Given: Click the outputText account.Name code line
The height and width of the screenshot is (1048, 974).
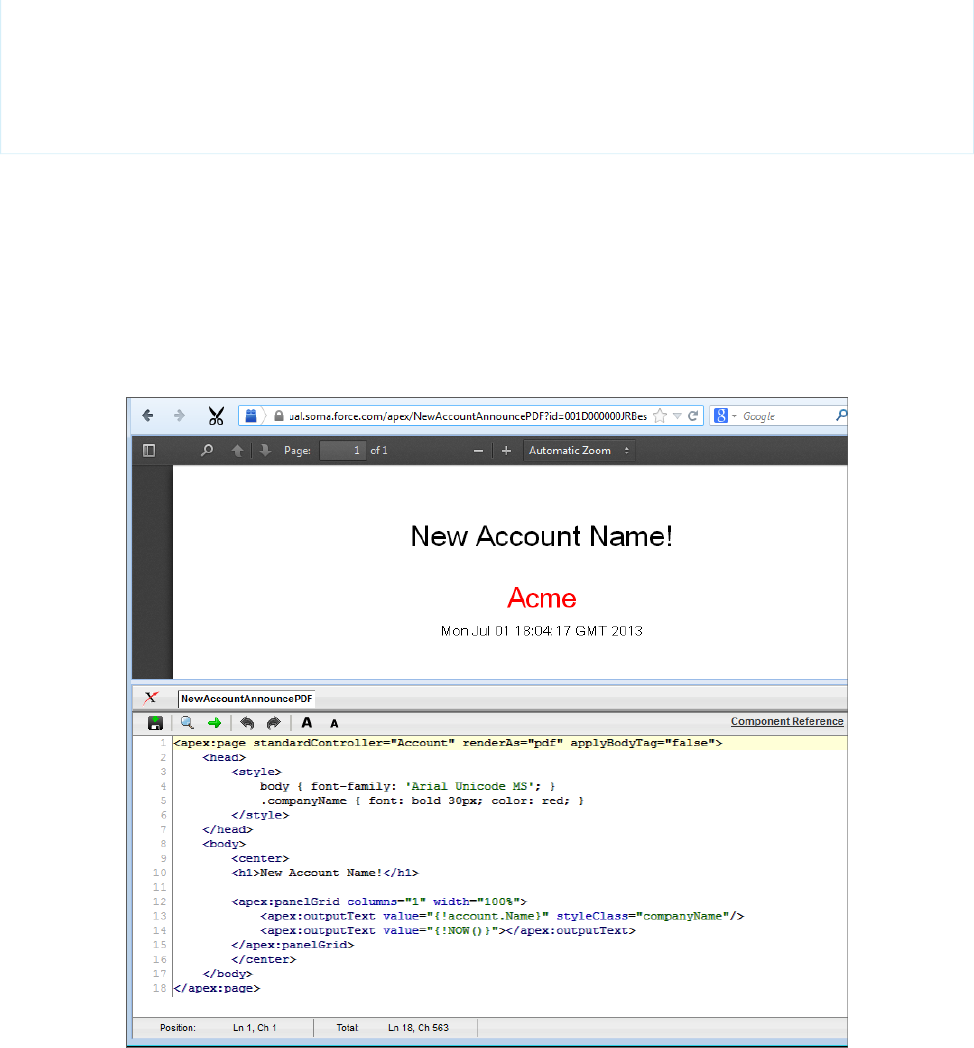Looking at the screenshot, I should pos(502,916).
